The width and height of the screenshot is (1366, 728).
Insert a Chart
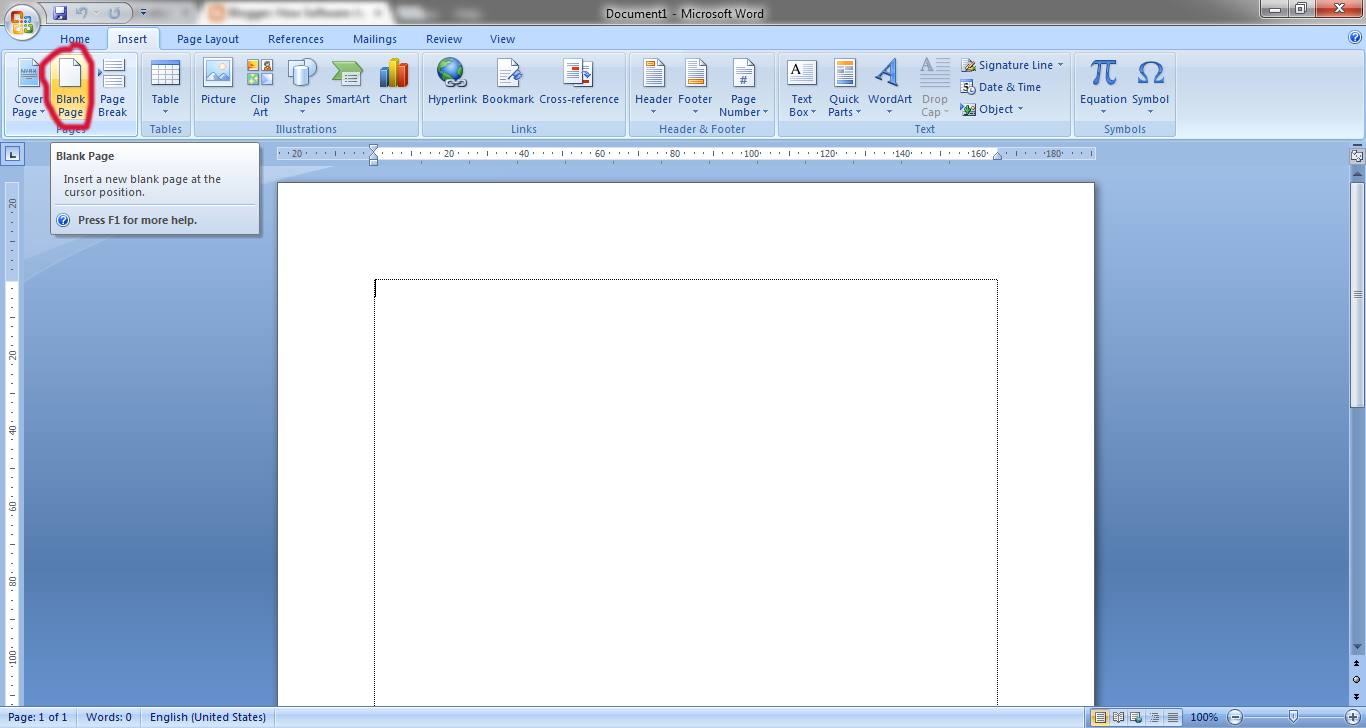pos(393,85)
